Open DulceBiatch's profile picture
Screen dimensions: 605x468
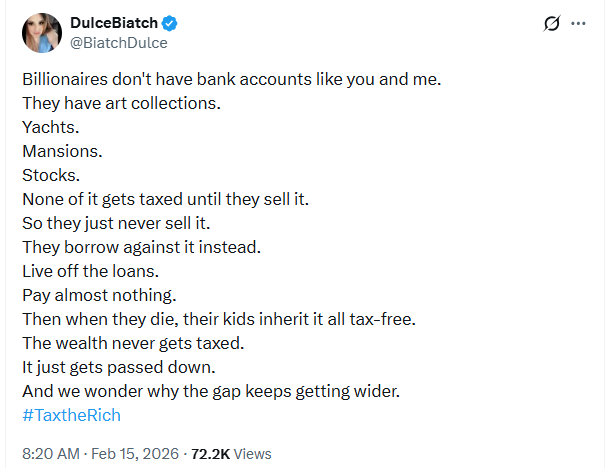click(x=43, y=33)
